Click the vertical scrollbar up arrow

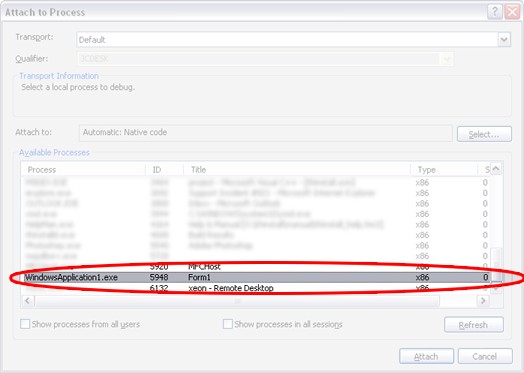[x=496, y=169]
